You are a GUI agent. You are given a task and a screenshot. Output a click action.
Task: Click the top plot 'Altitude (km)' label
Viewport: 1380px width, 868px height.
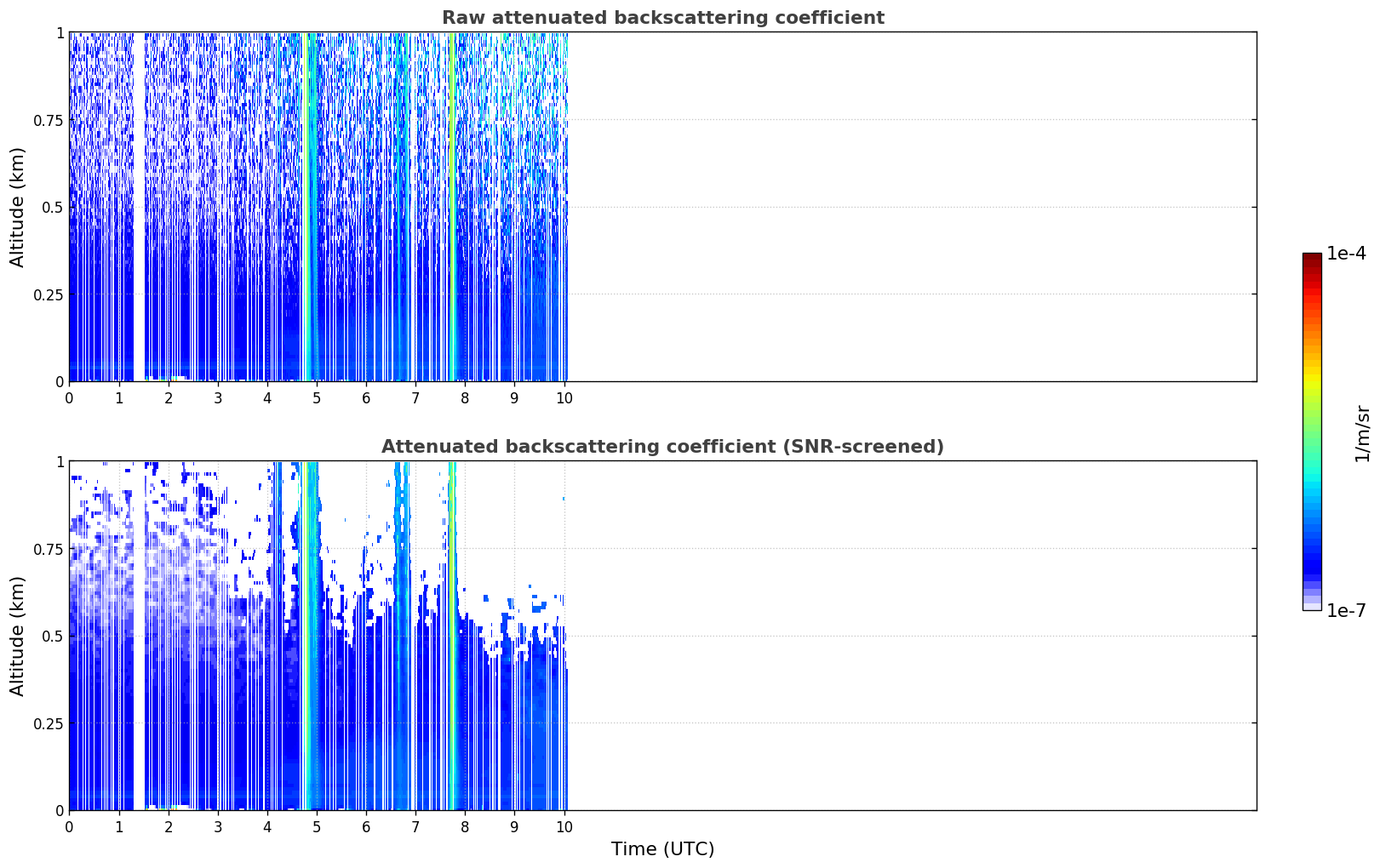[18, 207]
